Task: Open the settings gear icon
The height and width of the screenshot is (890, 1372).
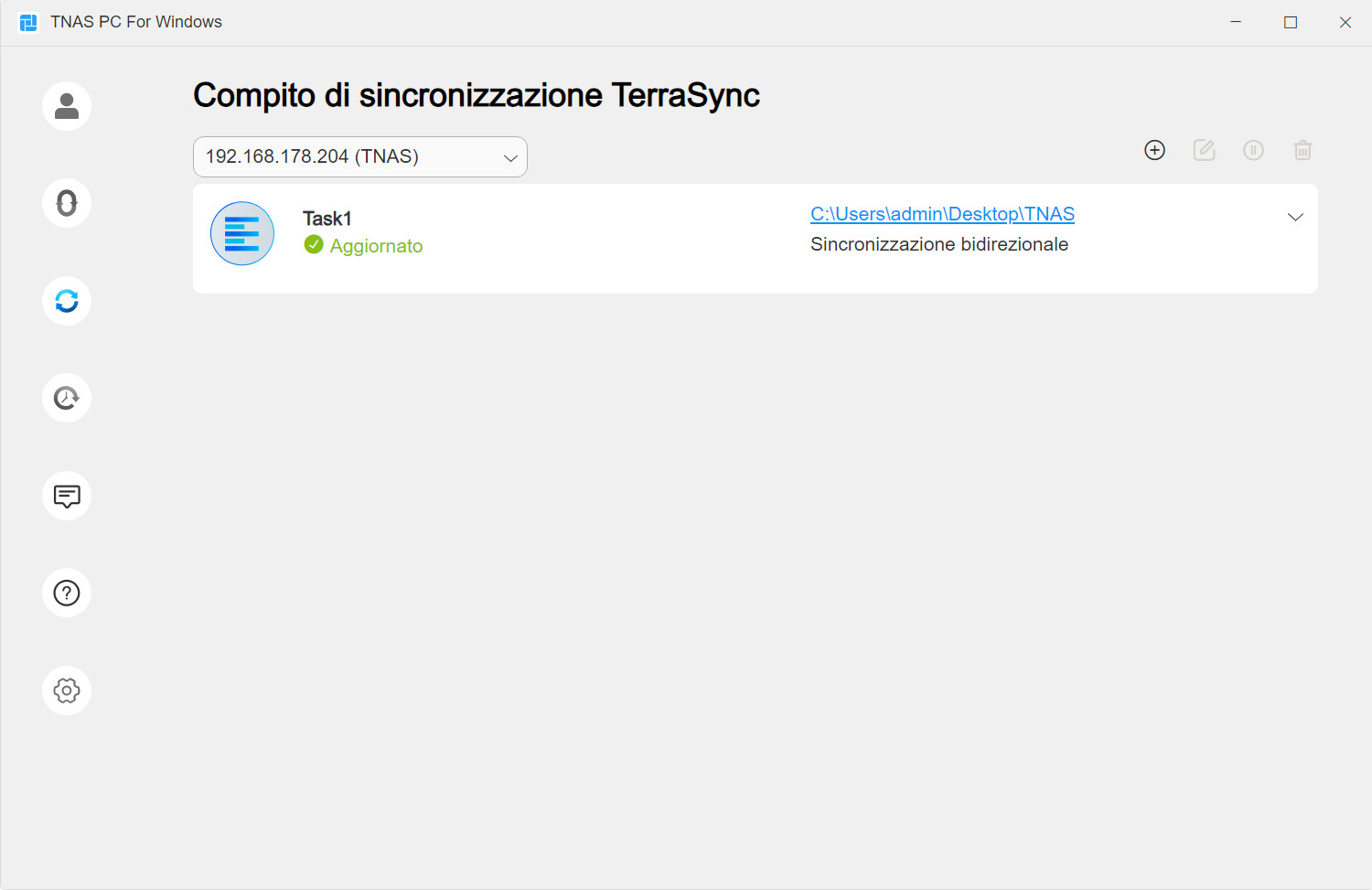Action: pos(67,691)
